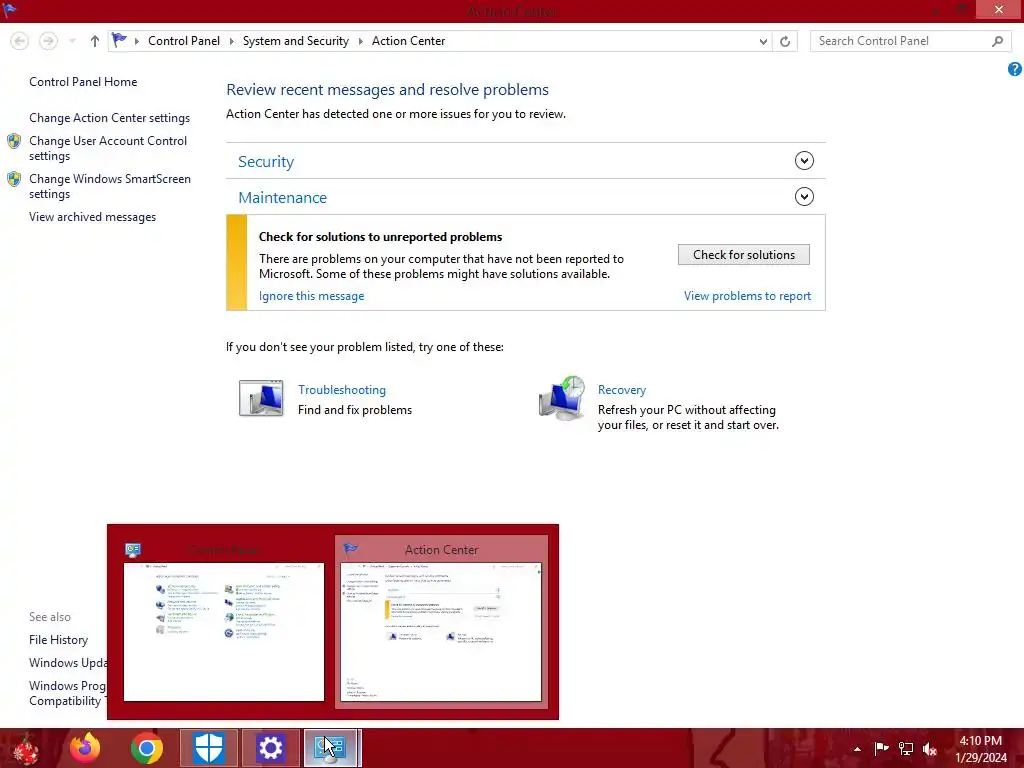Go back using the Back arrow
1024x768 pixels.
click(x=20, y=41)
